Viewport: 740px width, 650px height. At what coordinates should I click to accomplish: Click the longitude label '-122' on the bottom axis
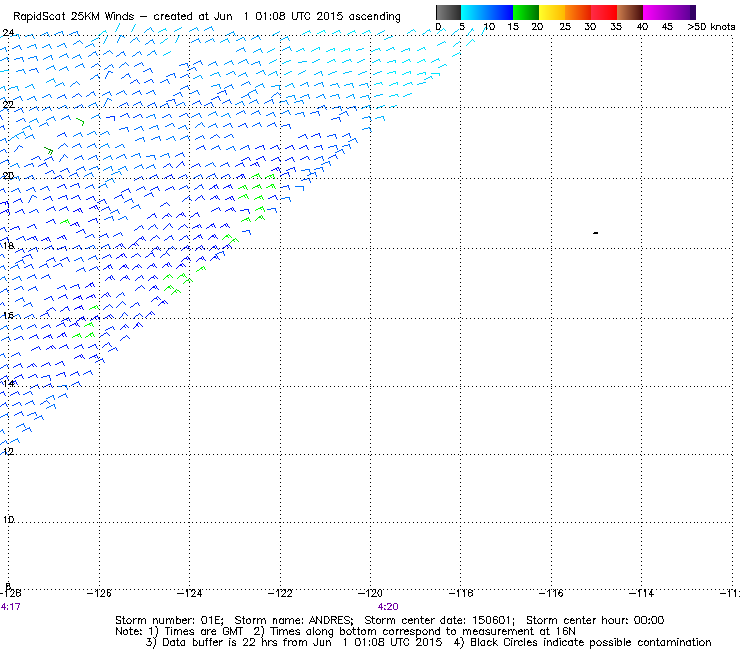point(280,593)
